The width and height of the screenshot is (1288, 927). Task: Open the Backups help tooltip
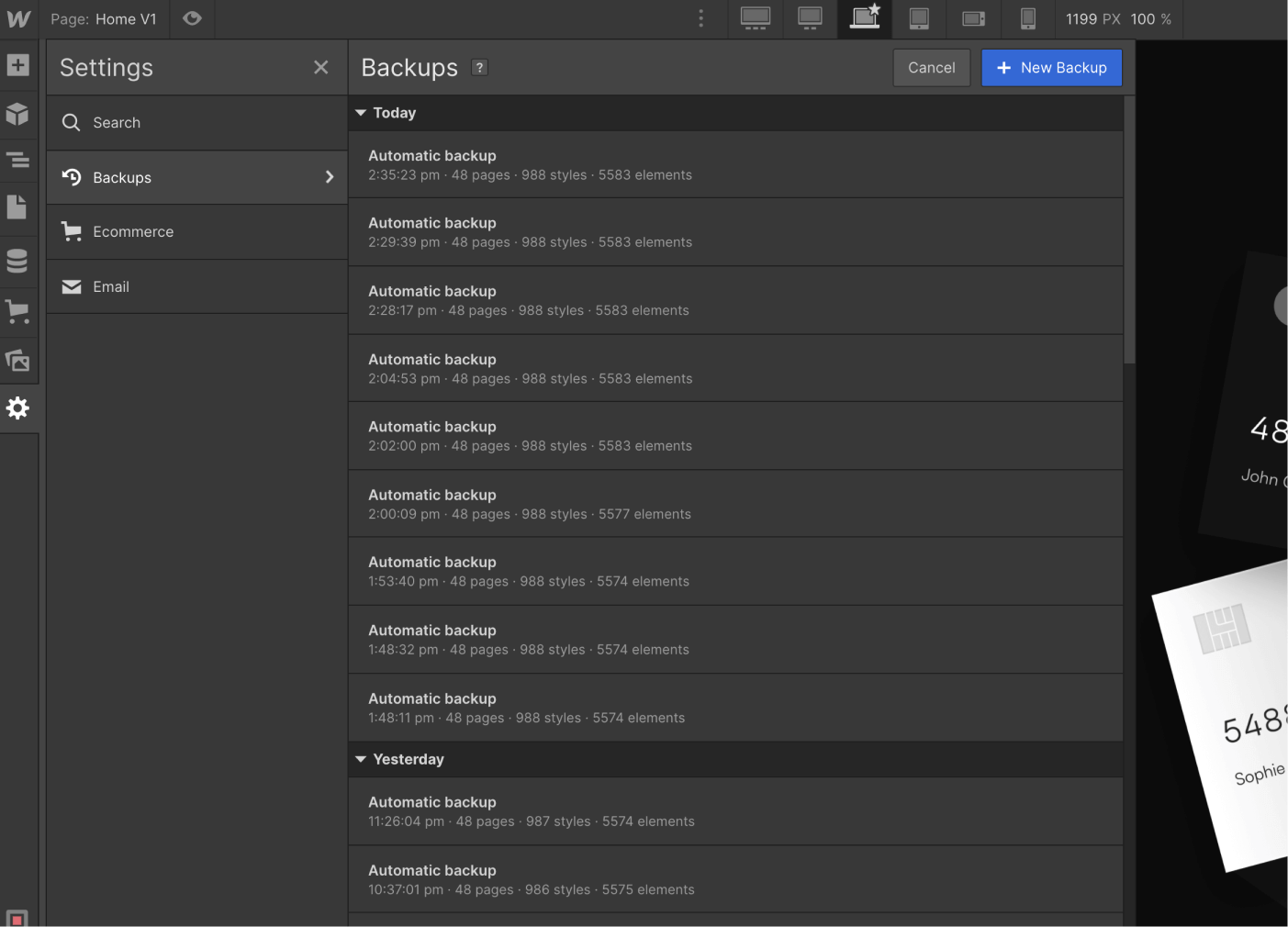click(478, 67)
